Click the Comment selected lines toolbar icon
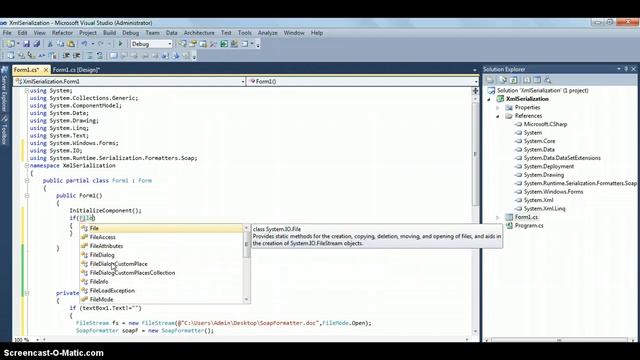This screenshot has height=360, width=640. (90, 56)
